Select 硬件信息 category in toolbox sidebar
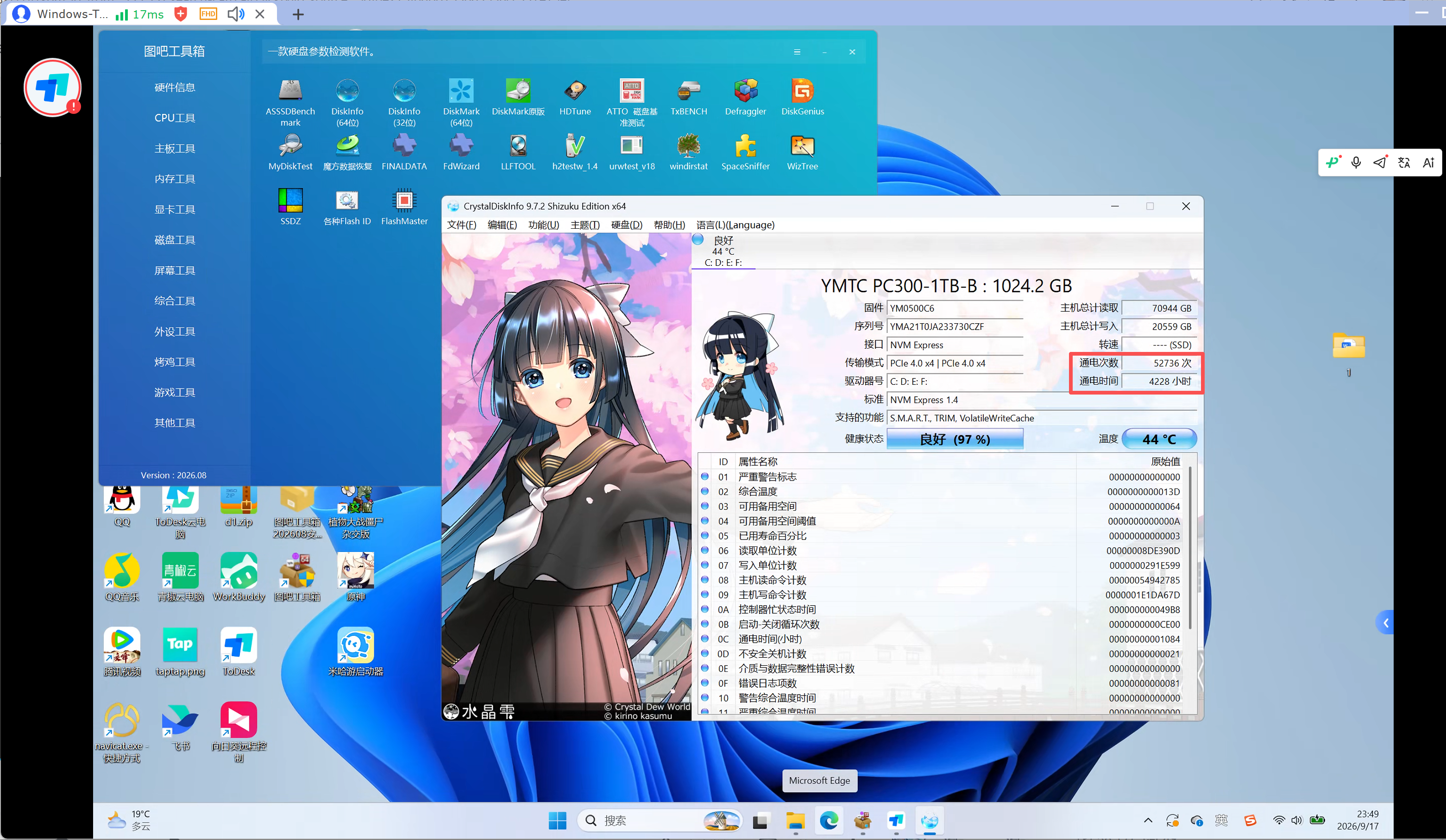 (175, 87)
